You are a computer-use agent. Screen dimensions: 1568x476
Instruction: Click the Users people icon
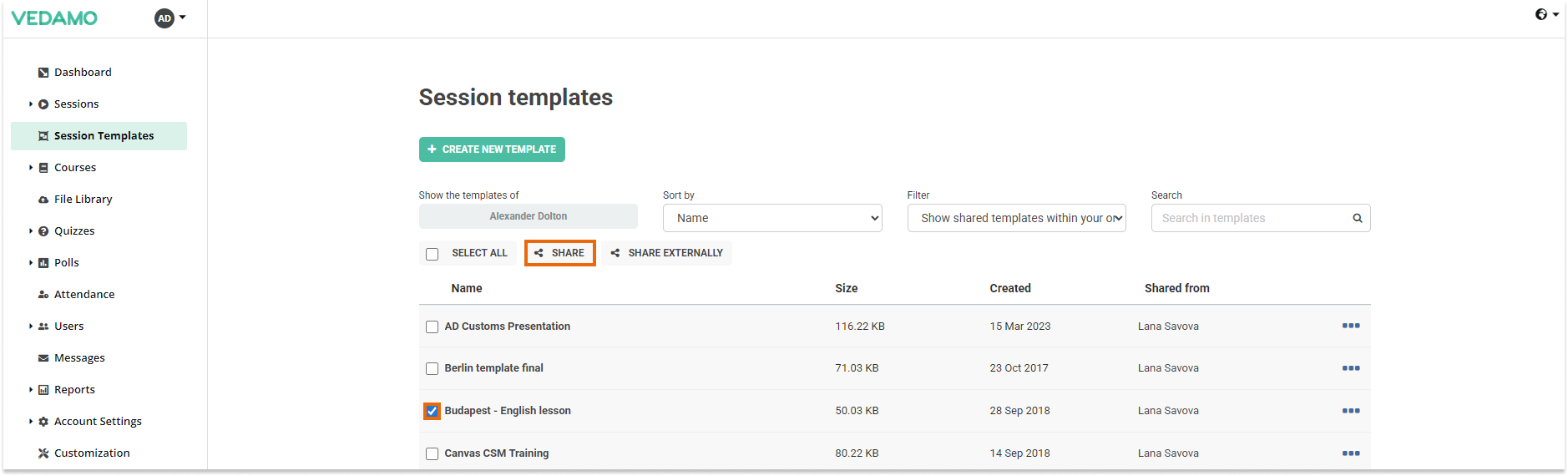point(43,327)
